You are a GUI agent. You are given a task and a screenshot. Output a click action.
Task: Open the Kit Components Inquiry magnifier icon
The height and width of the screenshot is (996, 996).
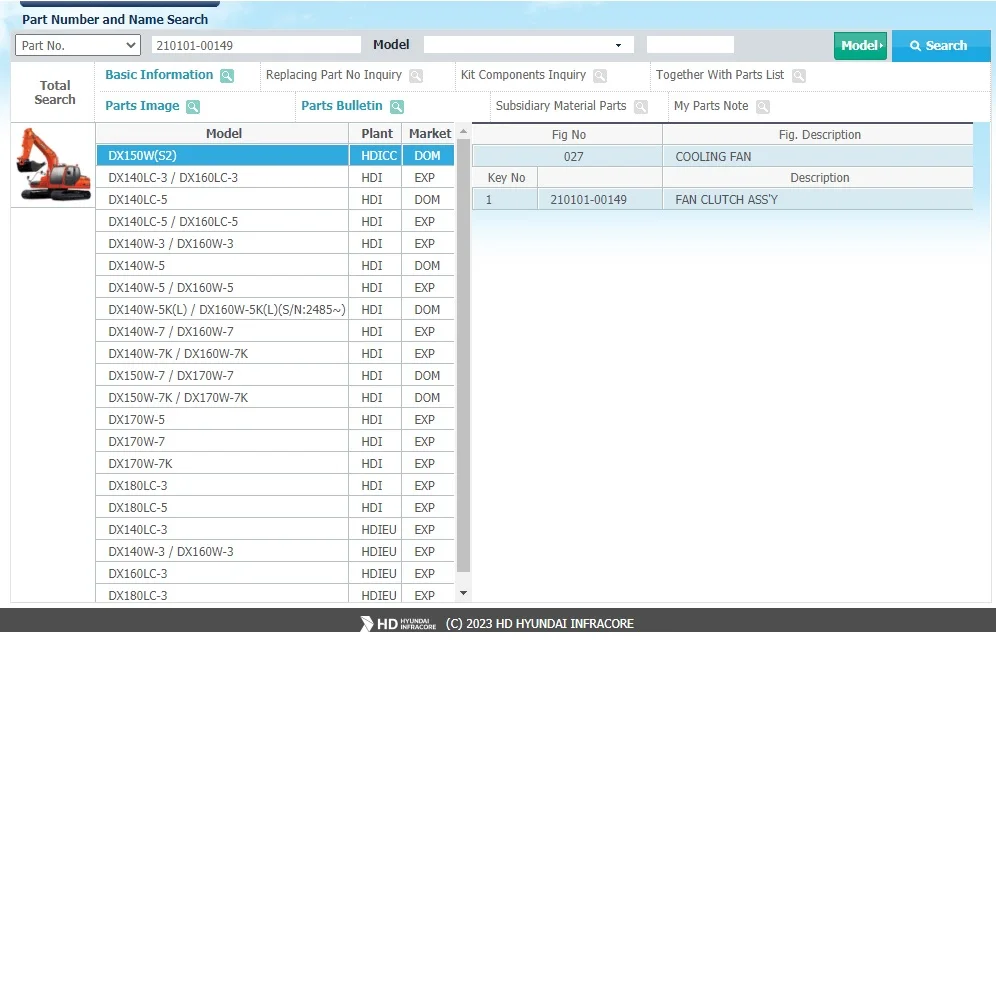[x=600, y=76]
